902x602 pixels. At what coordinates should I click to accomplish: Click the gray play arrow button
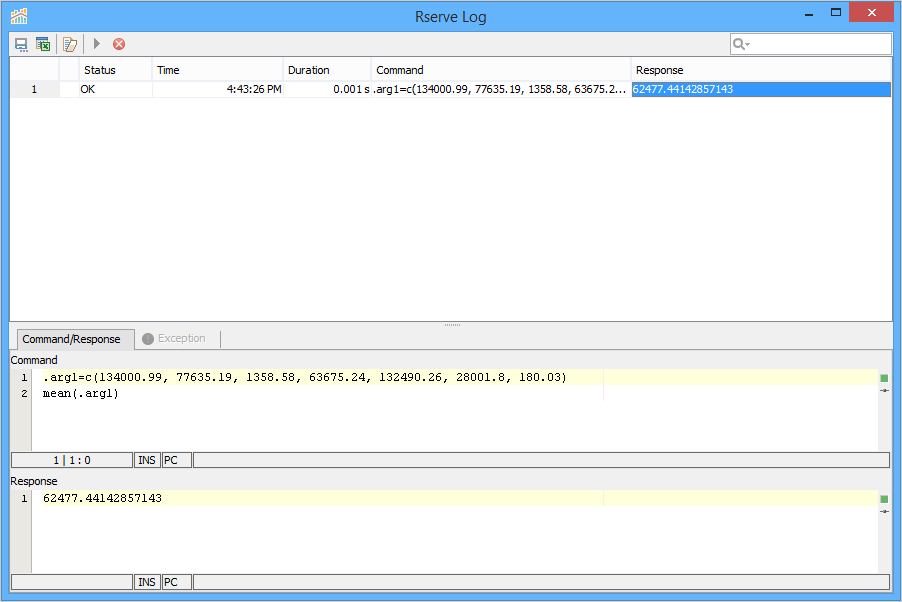click(97, 44)
